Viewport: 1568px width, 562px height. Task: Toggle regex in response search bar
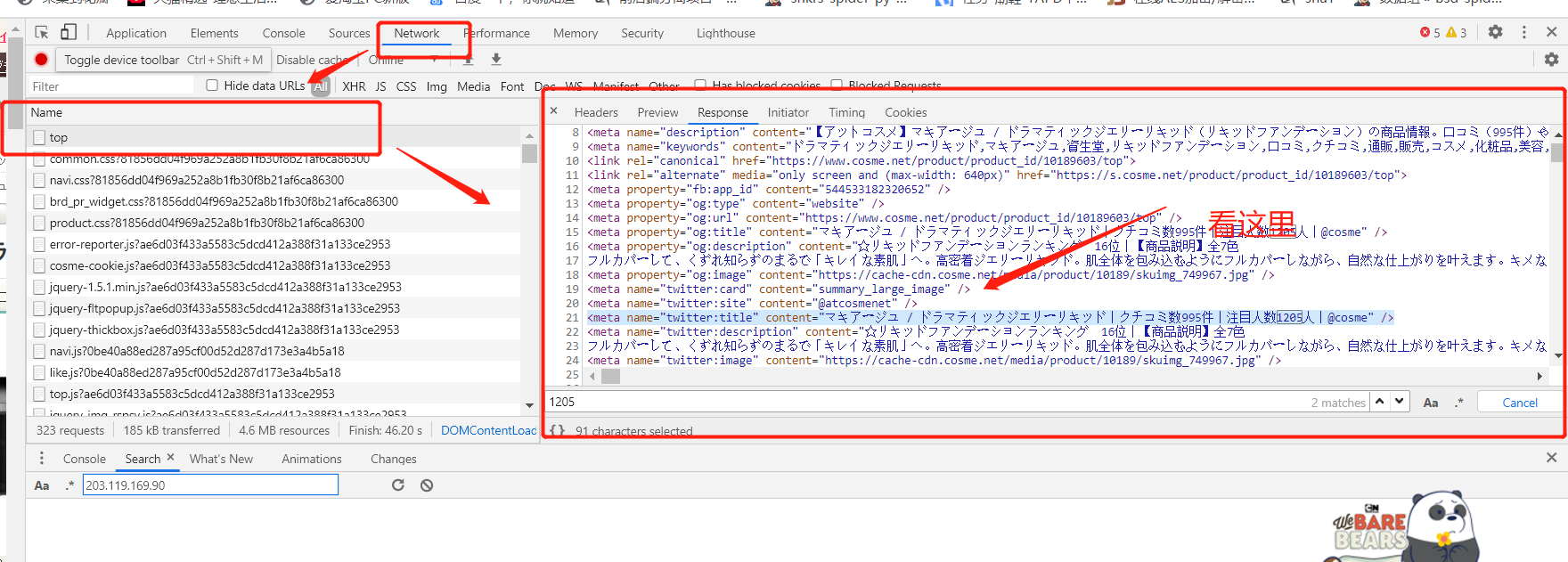pyautogui.click(x=1458, y=403)
